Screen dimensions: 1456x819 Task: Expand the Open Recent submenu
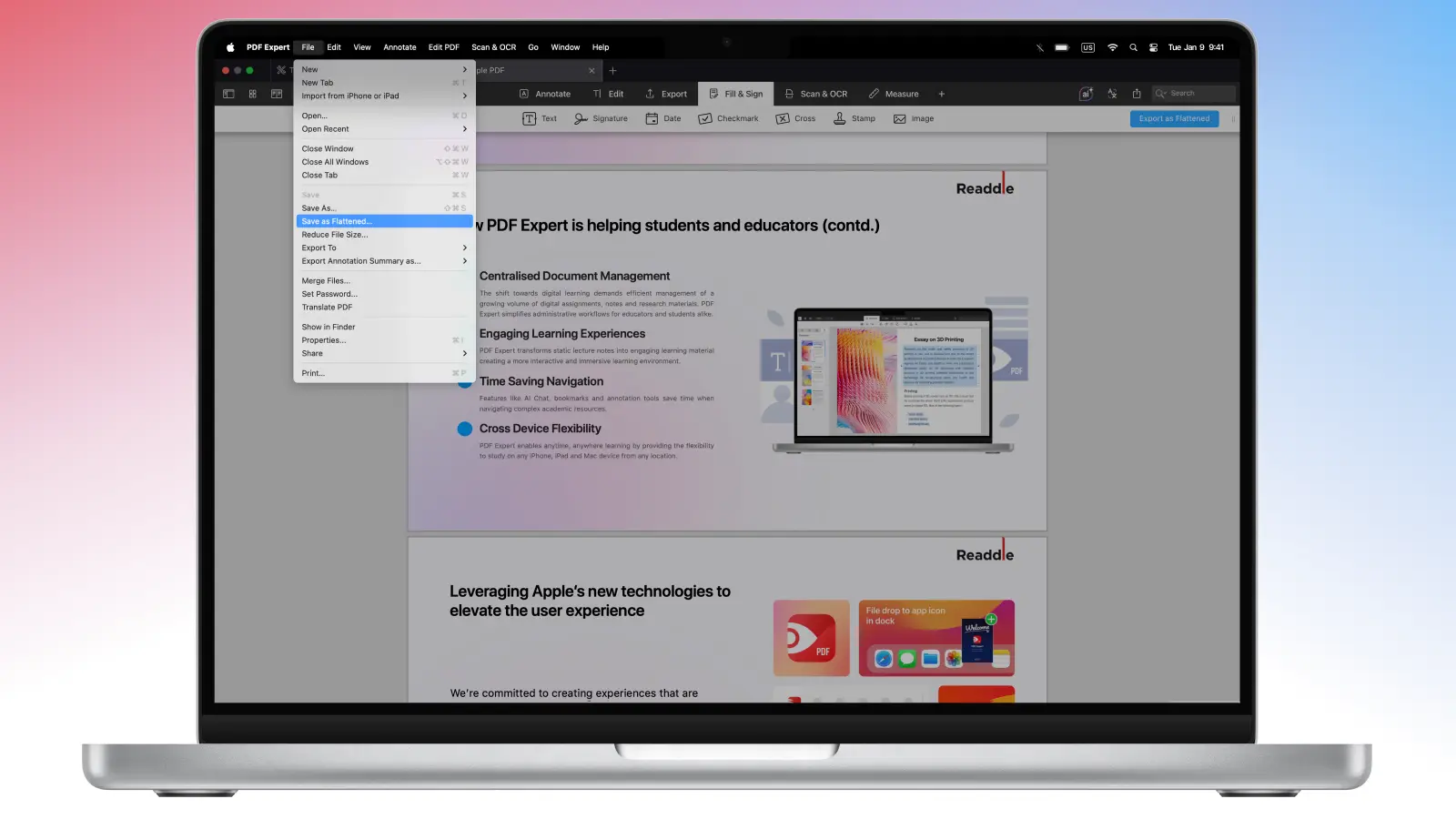(382, 129)
